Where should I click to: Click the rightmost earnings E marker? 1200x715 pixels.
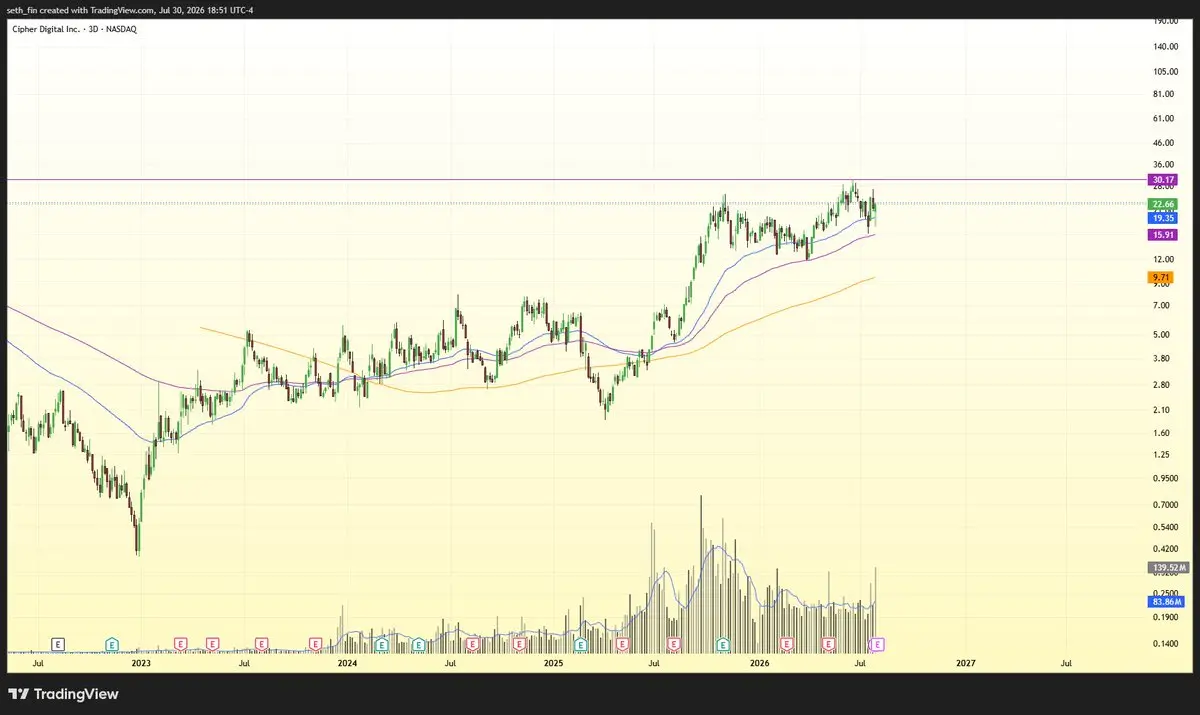coord(879,643)
